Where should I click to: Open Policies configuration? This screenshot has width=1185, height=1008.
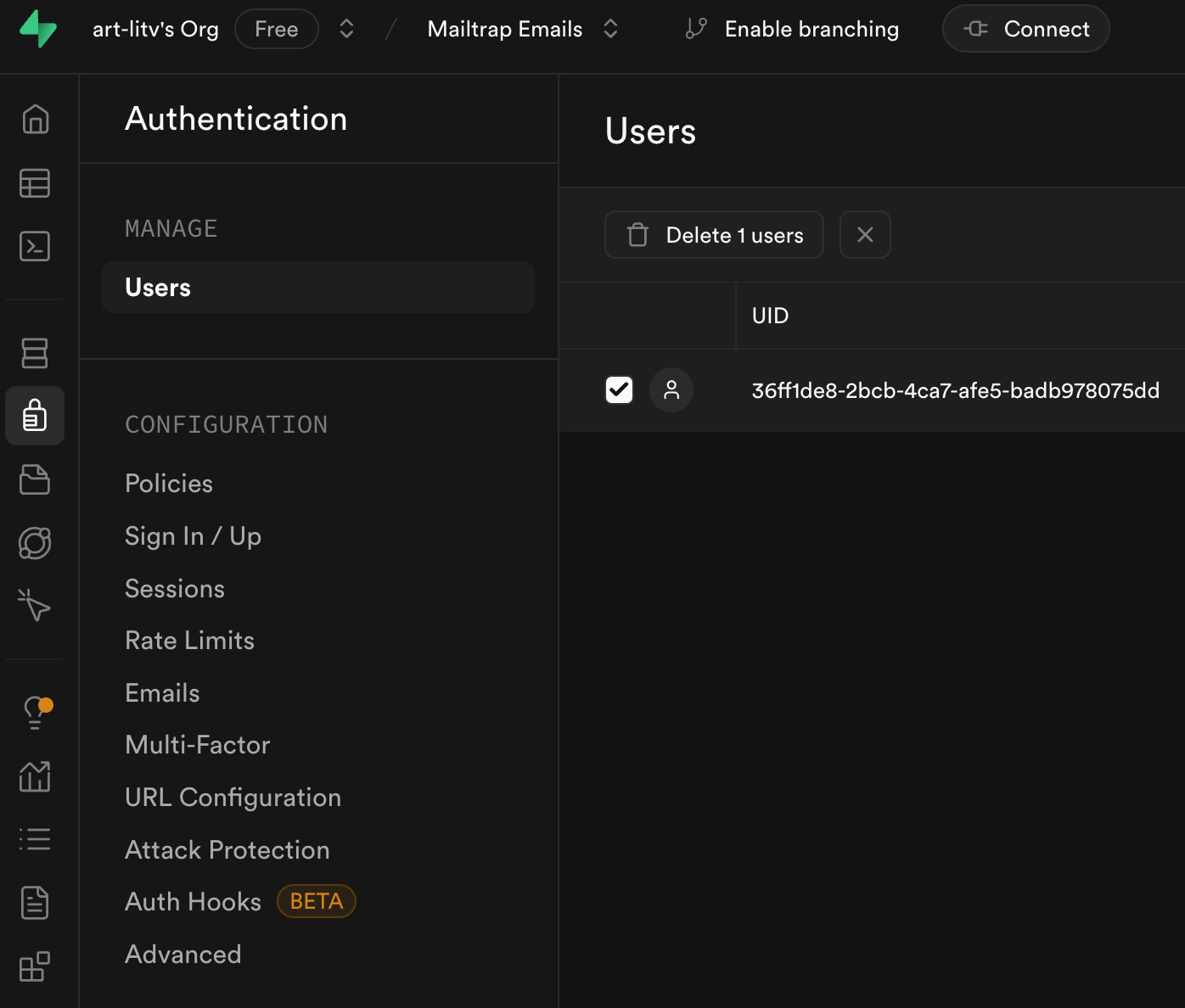169,484
